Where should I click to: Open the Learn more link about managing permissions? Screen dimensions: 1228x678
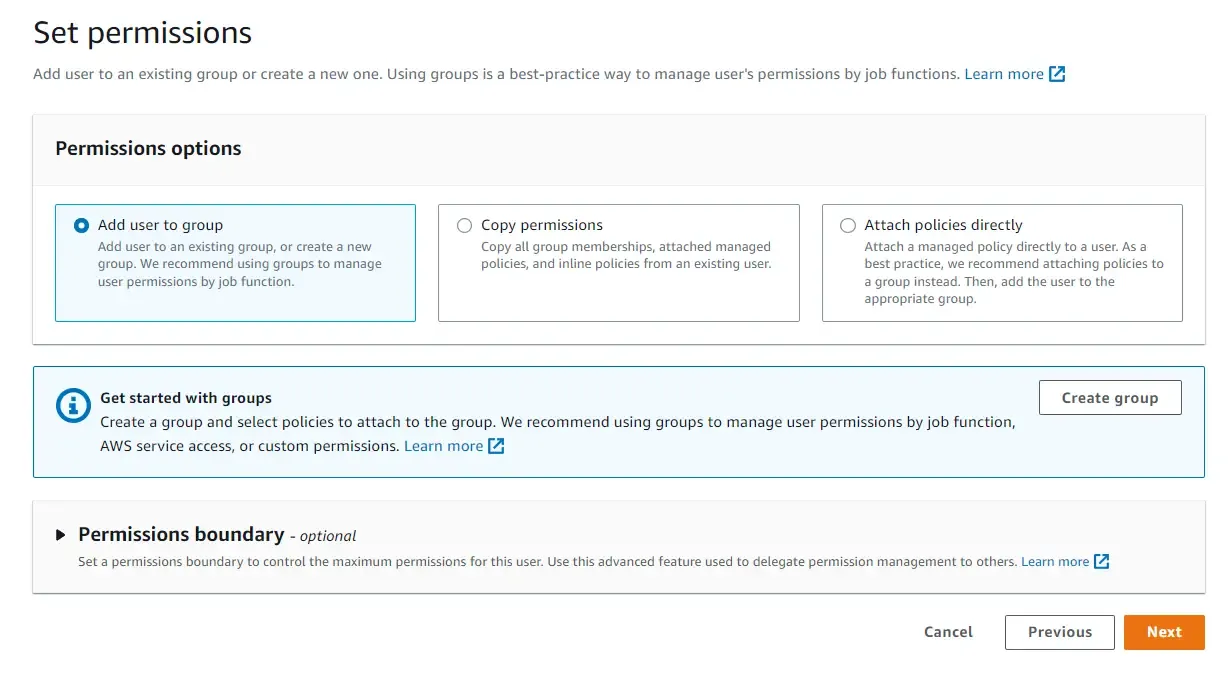(1003, 73)
